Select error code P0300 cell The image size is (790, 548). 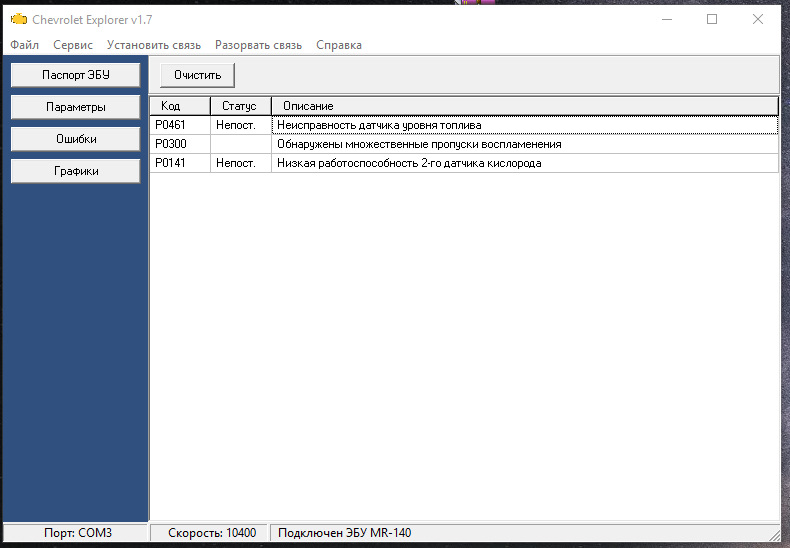pyautogui.click(x=180, y=144)
